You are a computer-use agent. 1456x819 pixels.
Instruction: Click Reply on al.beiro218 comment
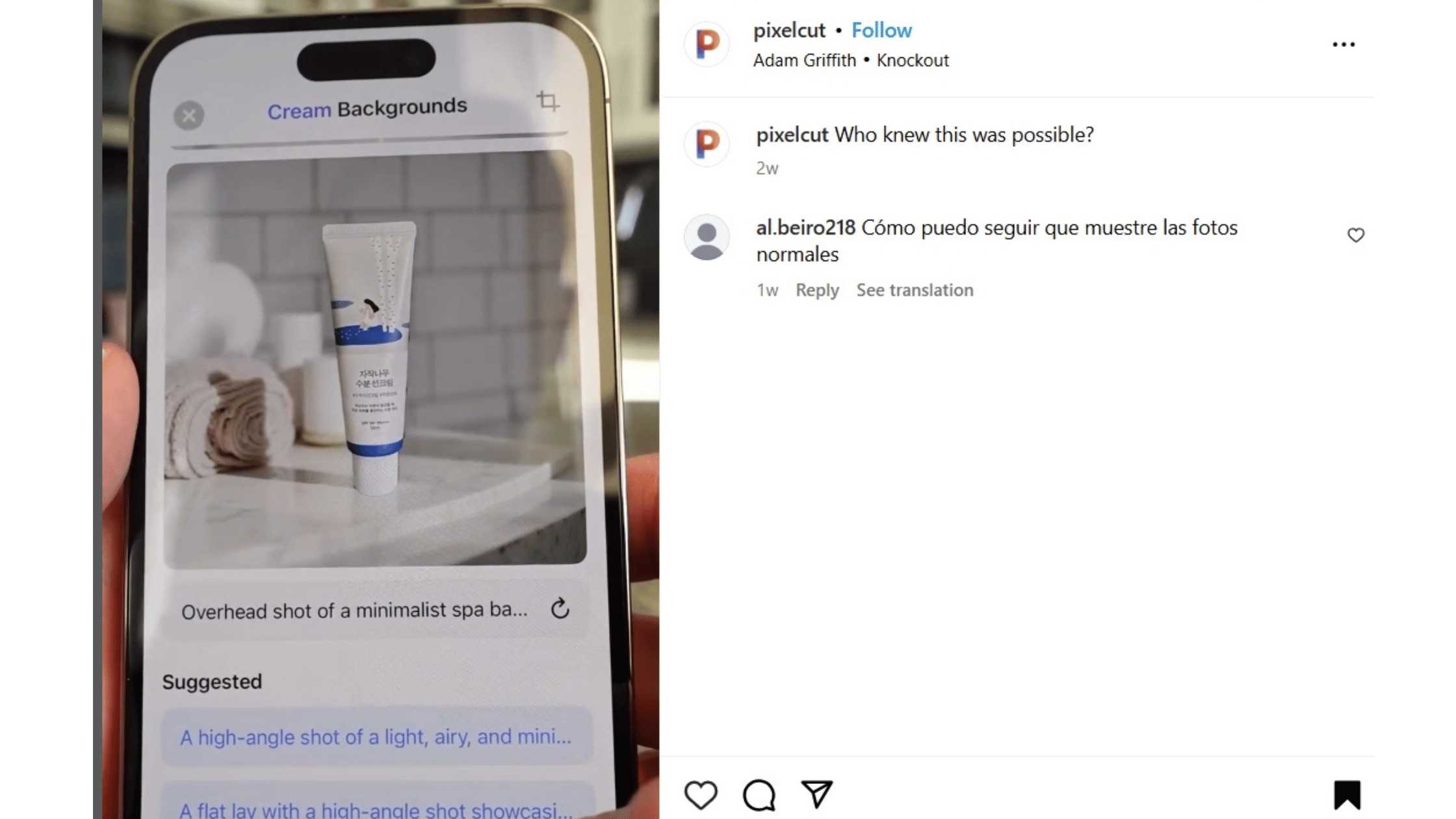[817, 290]
